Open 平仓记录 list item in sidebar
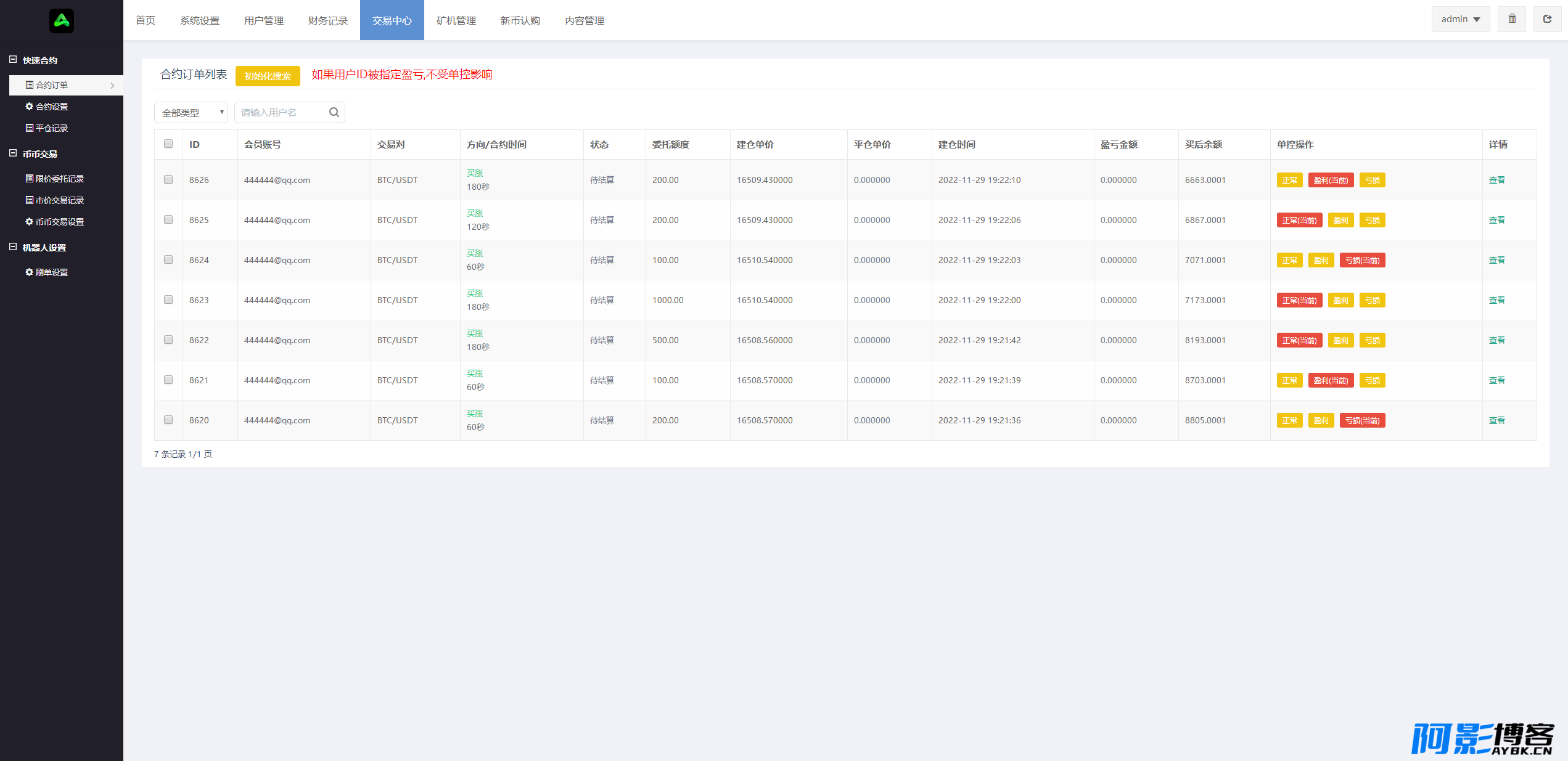Viewport: 1568px width, 761px height. coord(52,128)
